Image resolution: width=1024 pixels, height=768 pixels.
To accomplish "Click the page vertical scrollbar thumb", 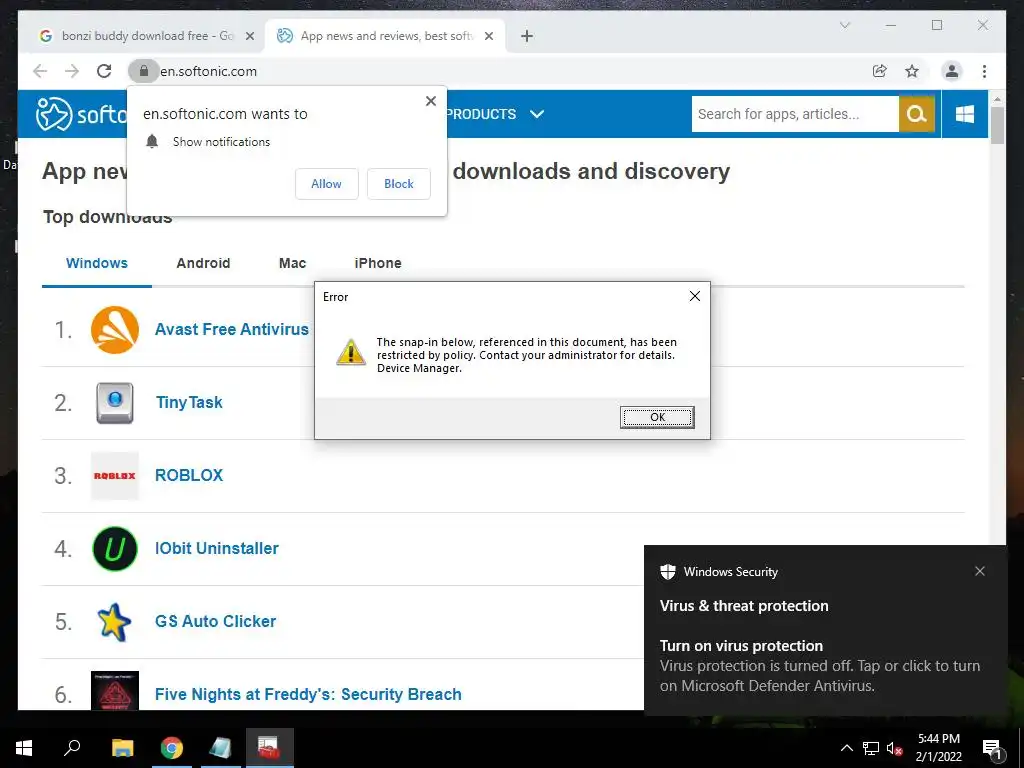I will click(x=997, y=124).
